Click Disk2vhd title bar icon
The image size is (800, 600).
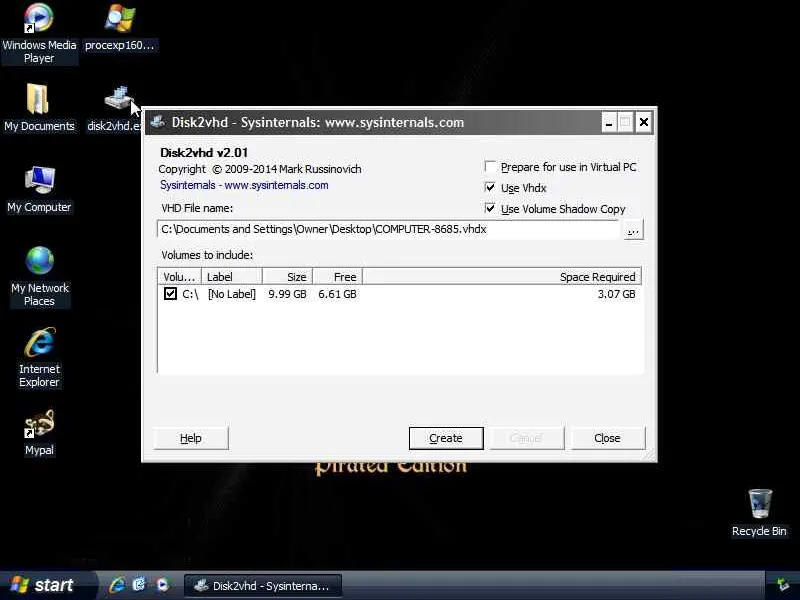[x=158, y=122]
